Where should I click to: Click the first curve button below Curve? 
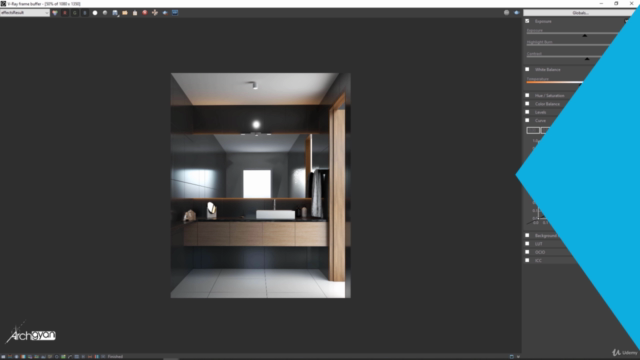tap(533, 130)
